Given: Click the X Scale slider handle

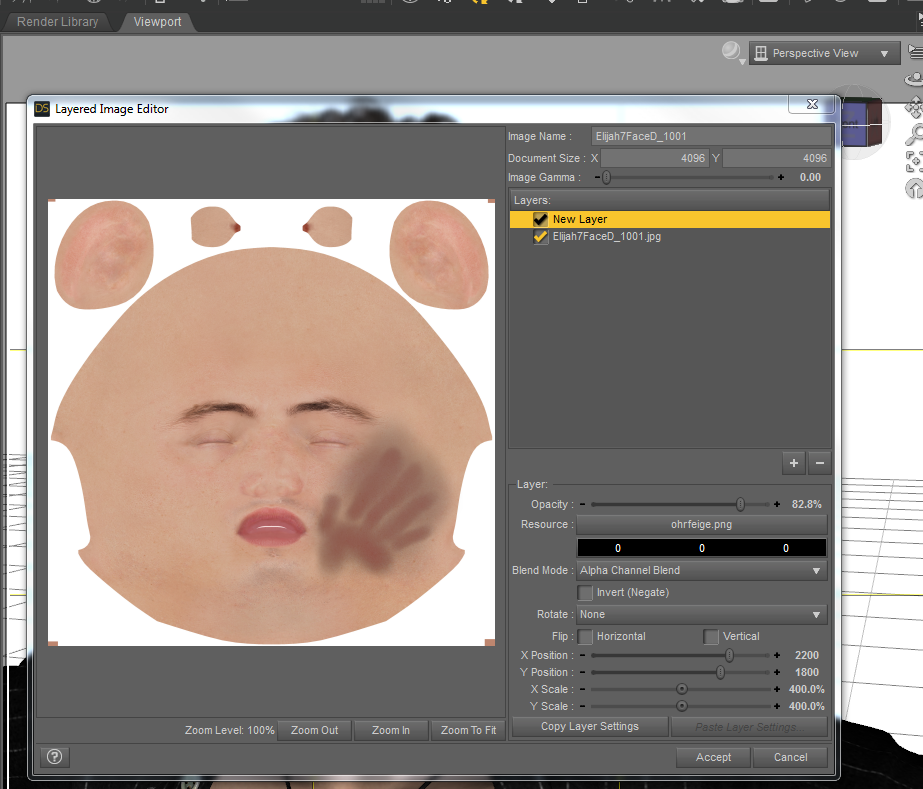Looking at the screenshot, I should click(682, 689).
